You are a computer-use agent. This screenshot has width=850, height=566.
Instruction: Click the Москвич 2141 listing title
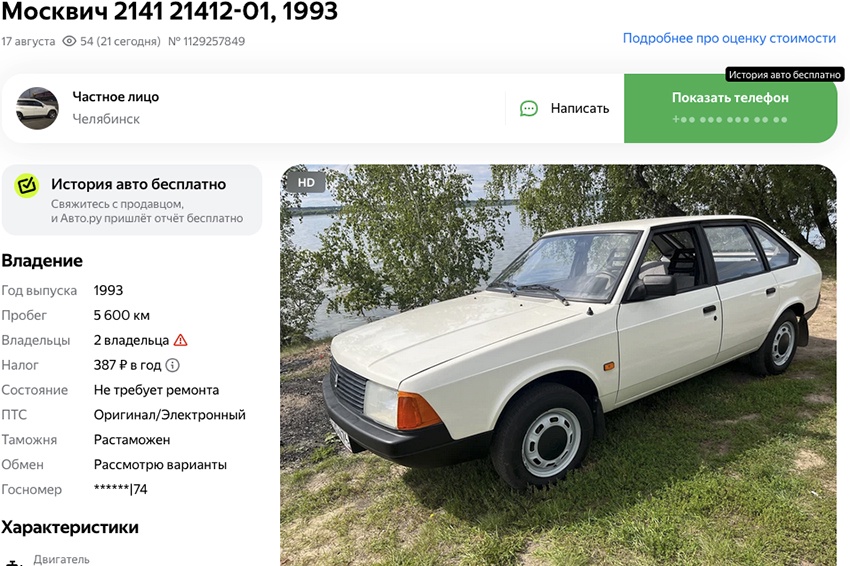pos(170,11)
